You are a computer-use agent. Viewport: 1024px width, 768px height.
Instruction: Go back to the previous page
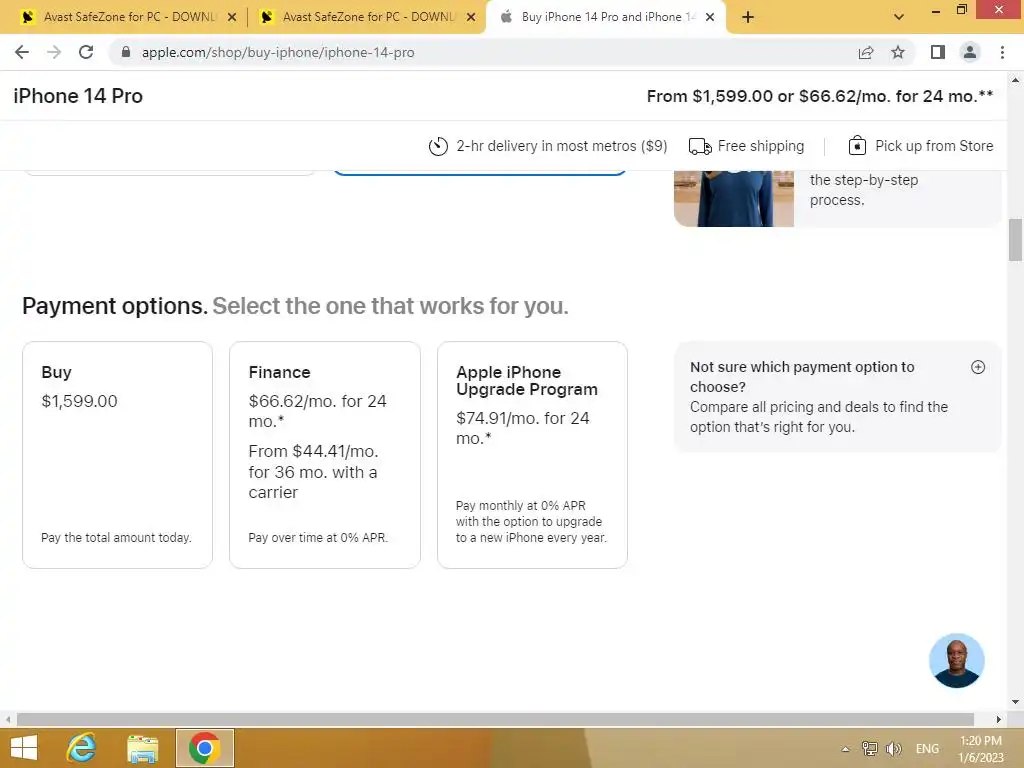pos(22,52)
